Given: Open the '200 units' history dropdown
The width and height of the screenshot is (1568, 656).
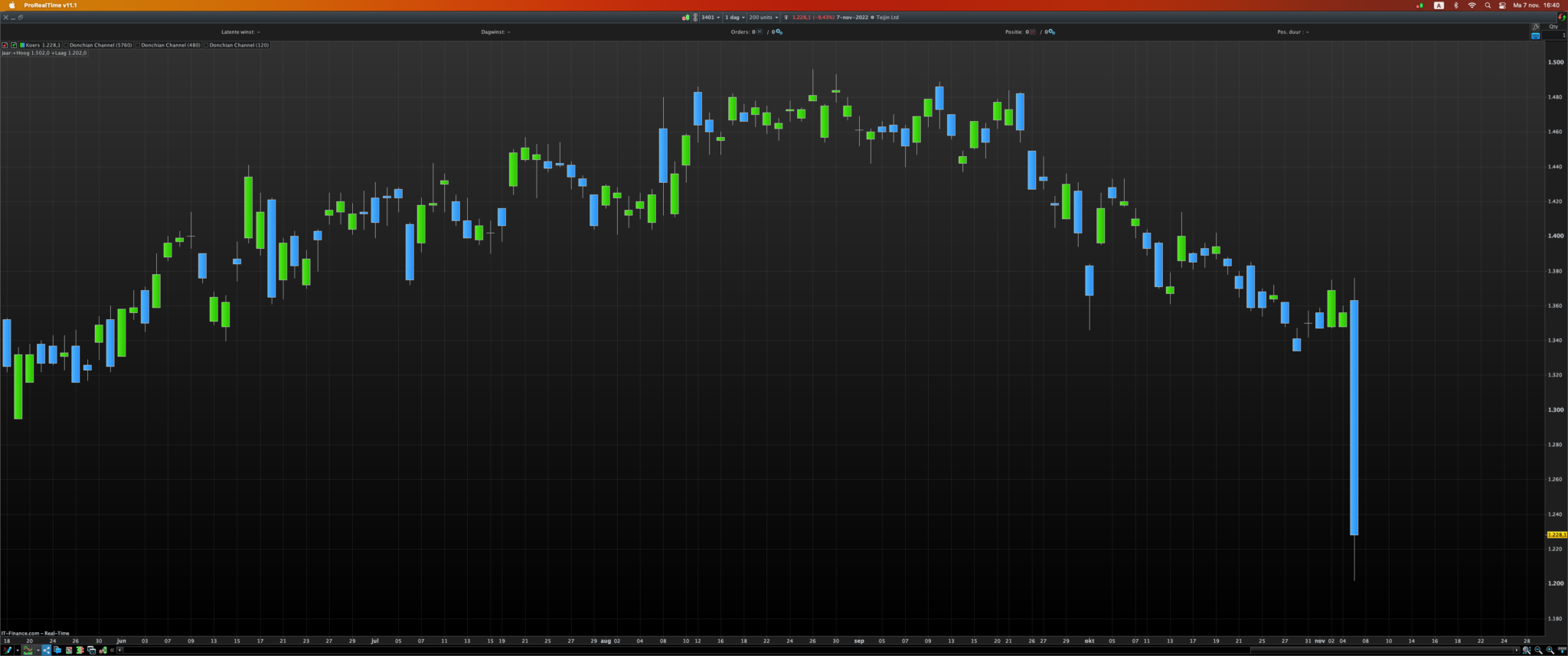Looking at the screenshot, I should coord(763,17).
